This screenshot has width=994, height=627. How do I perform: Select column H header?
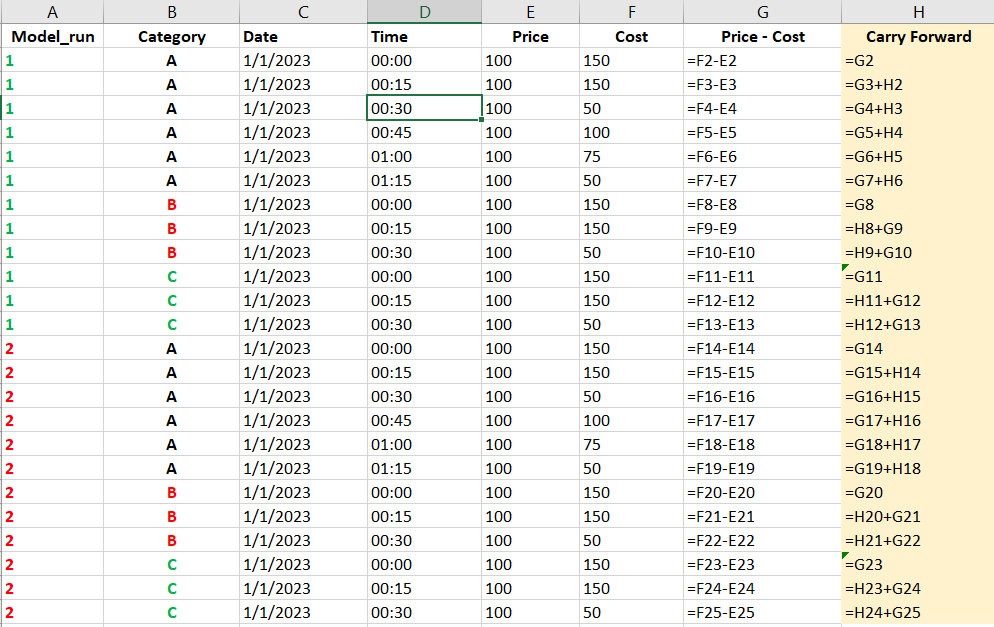(x=918, y=12)
